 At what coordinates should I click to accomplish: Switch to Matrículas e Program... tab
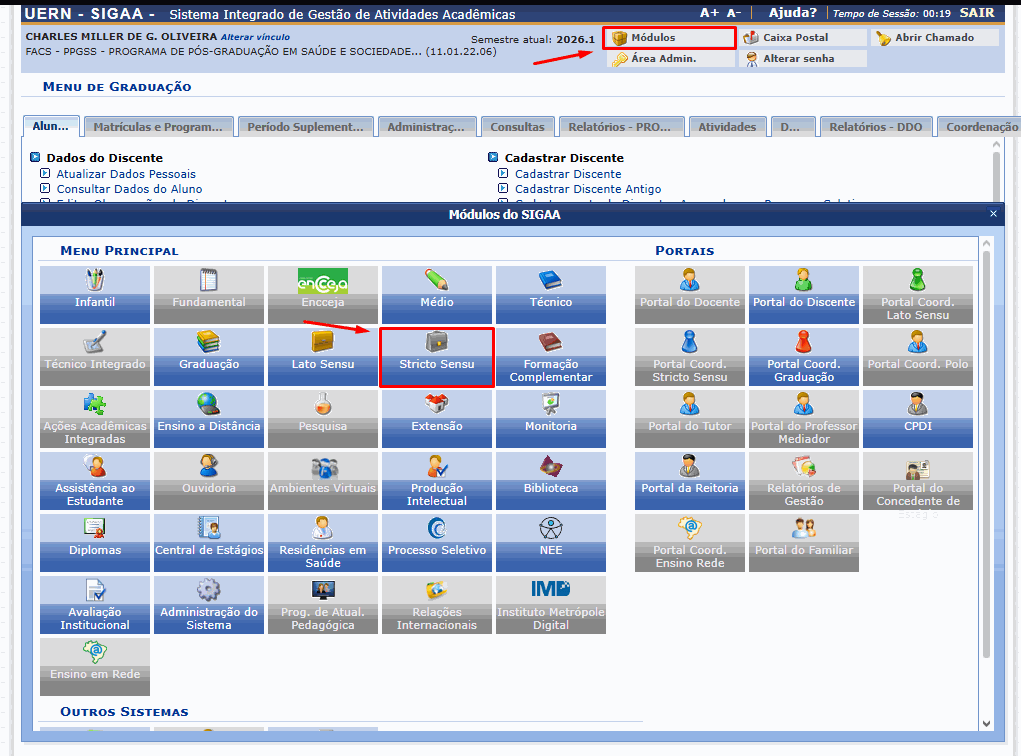(x=158, y=127)
